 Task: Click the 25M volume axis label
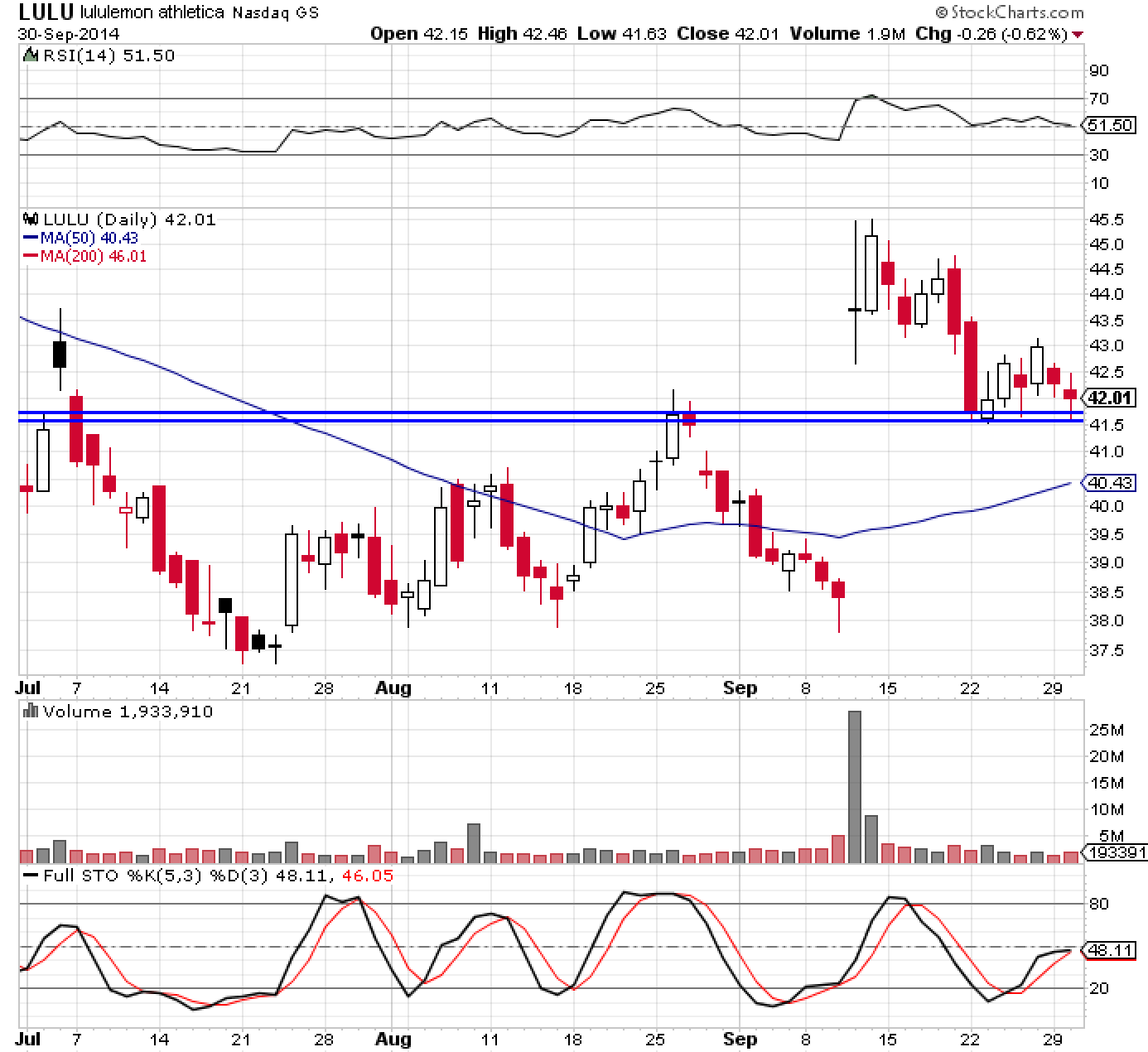tap(1107, 730)
